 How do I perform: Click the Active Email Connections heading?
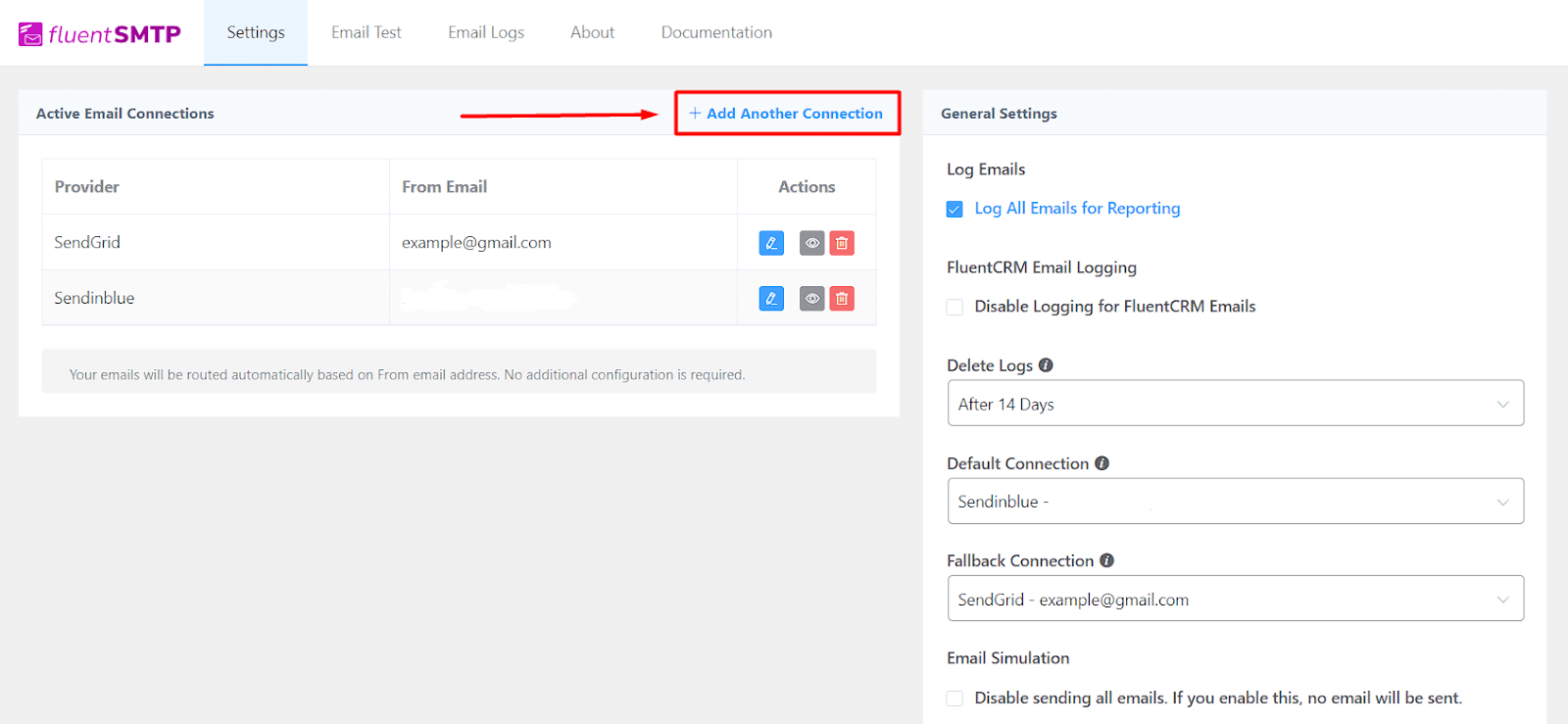click(125, 114)
